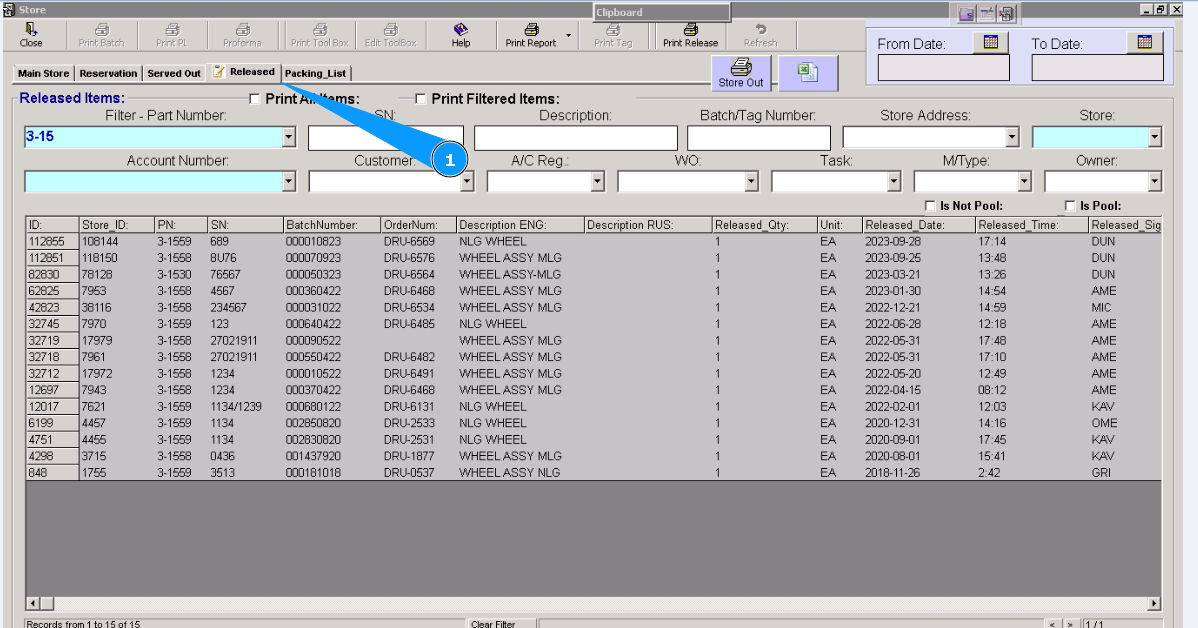Tick the Print Filtered Items checkbox
This screenshot has height=628, width=1198.
point(421,99)
